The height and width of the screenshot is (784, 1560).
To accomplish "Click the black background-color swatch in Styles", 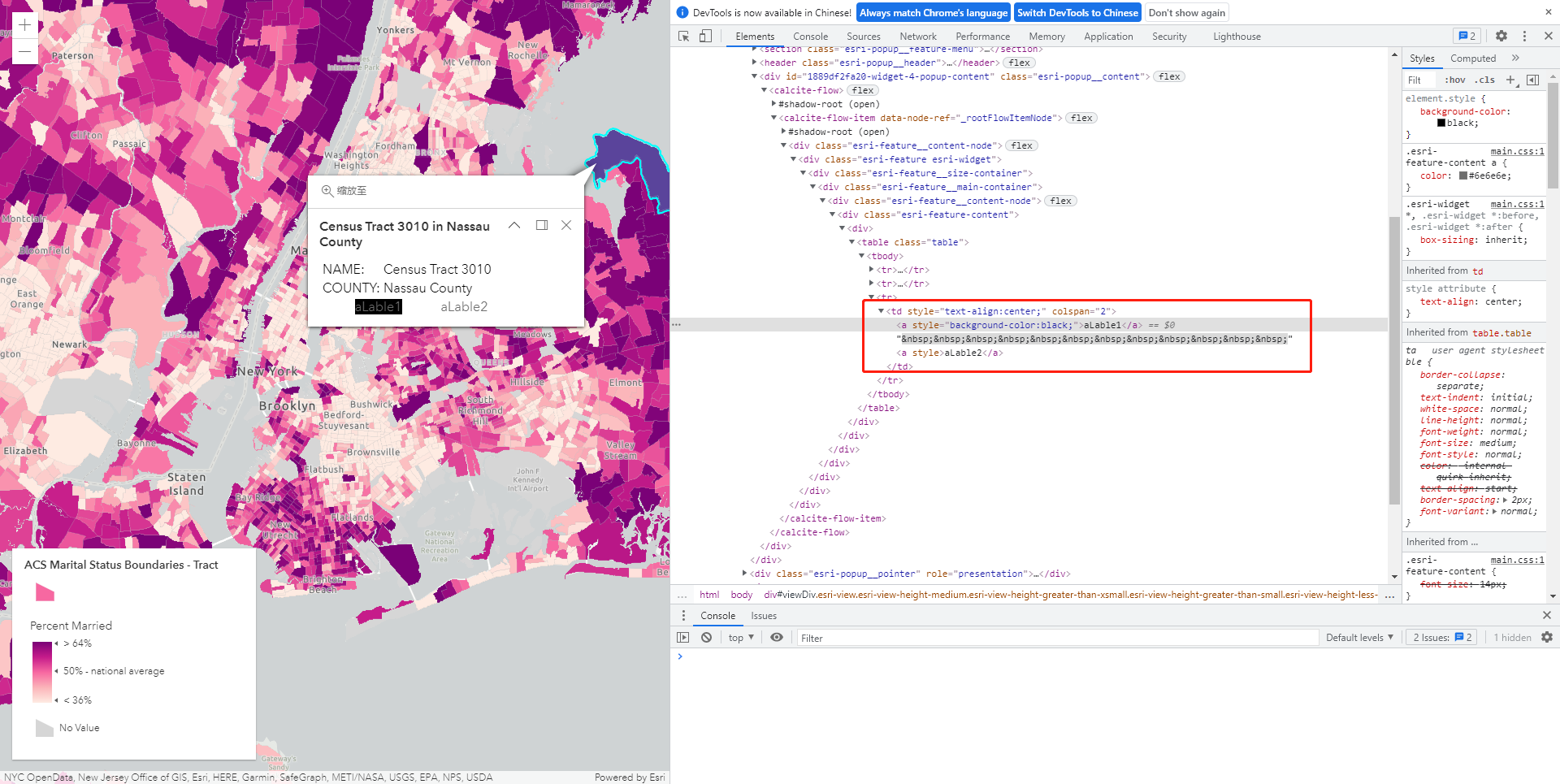I will point(1440,123).
